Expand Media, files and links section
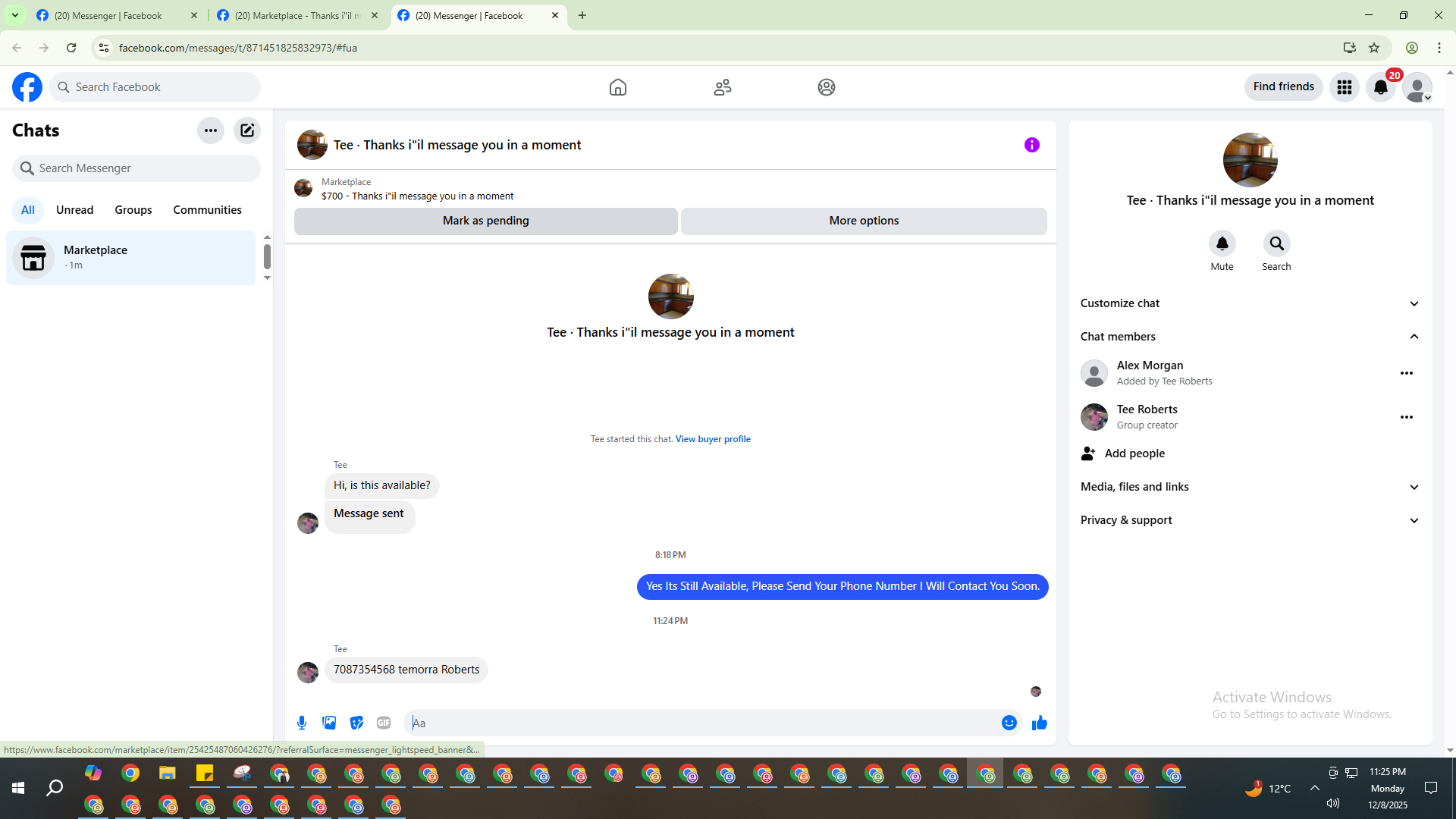1456x819 pixels. pyautogui.click(x=1250, y=487)
